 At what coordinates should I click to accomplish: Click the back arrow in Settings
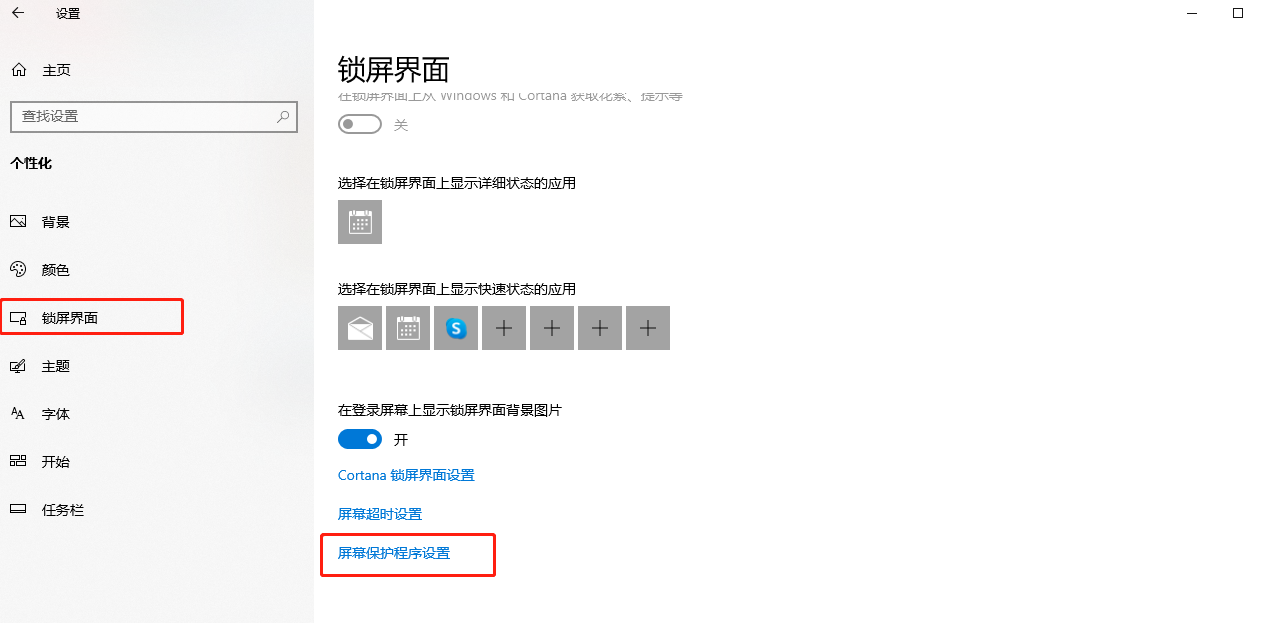coord(17,13)
